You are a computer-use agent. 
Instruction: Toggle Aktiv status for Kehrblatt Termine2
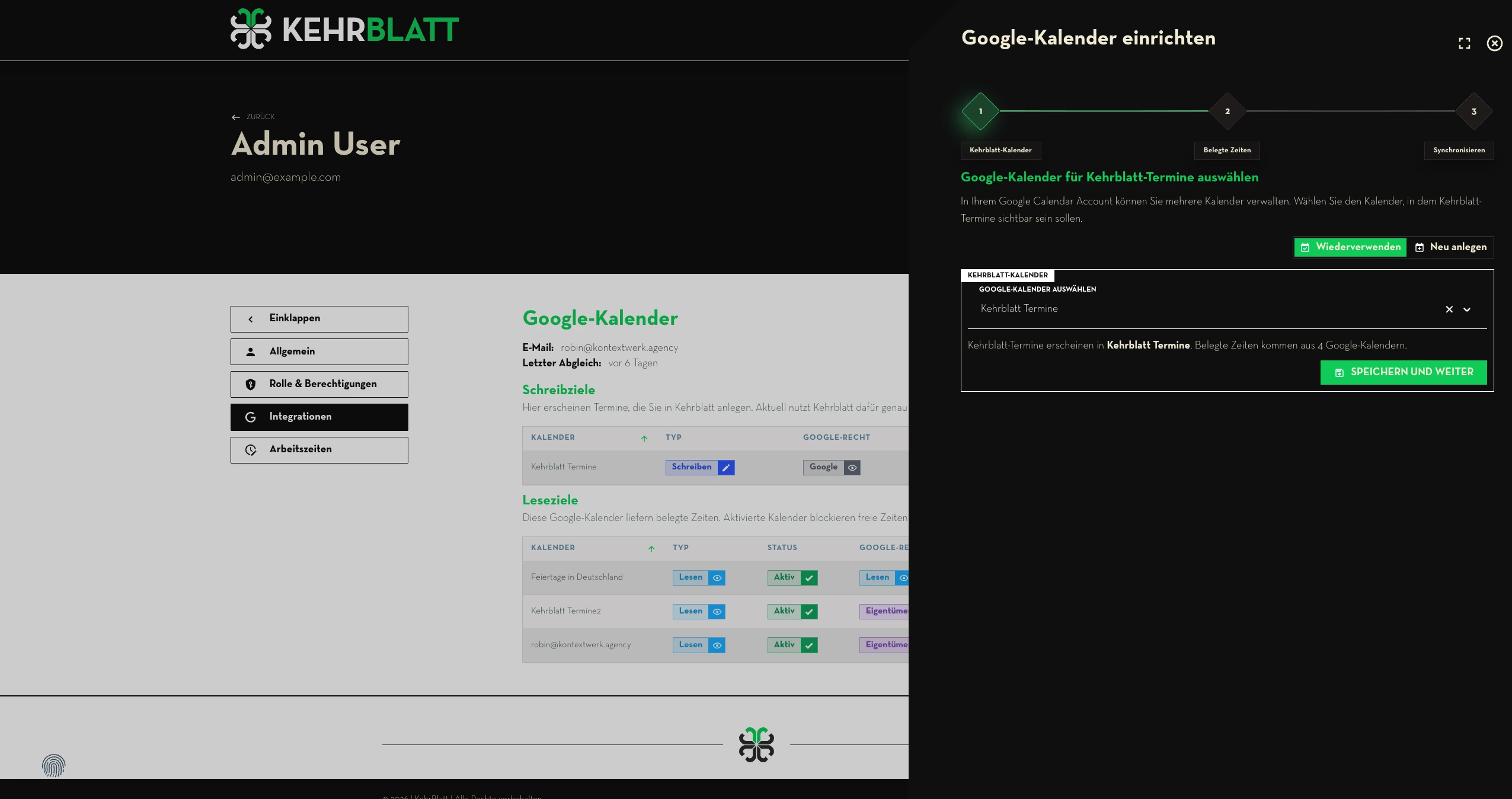click(x=792, y=612)
